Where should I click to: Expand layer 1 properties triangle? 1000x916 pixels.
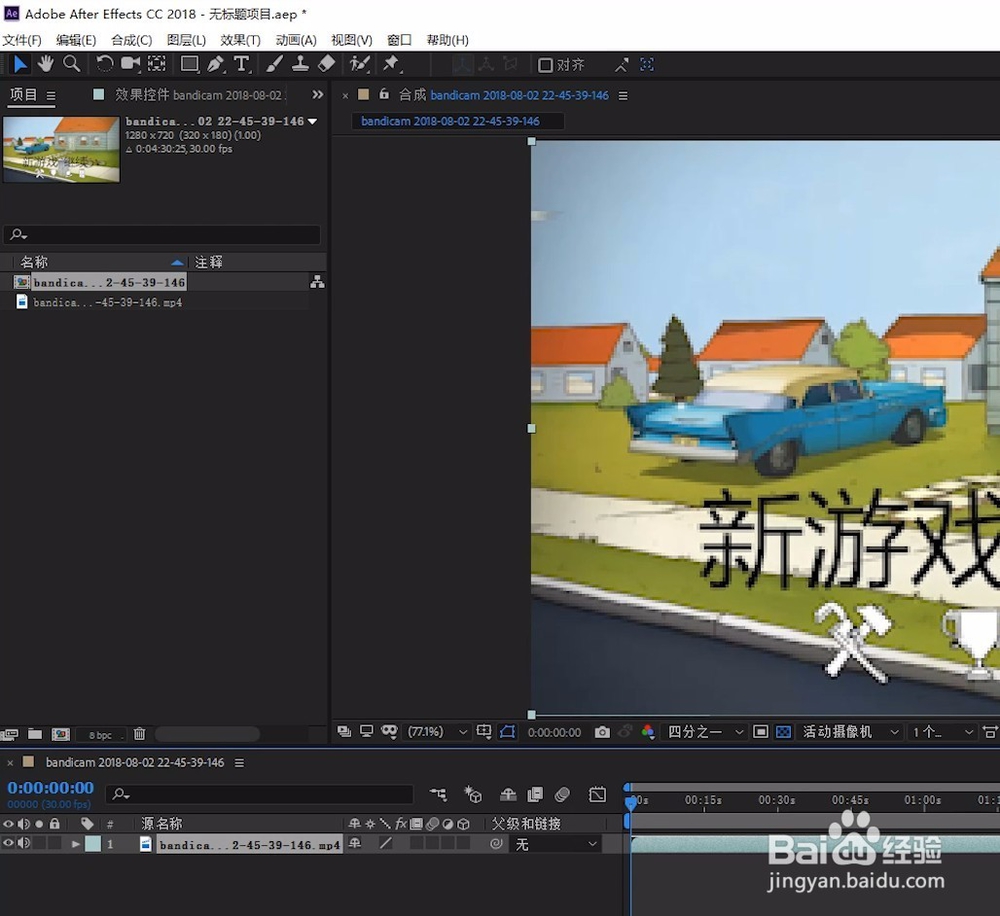pyautogui.click(x=76, y=844)
